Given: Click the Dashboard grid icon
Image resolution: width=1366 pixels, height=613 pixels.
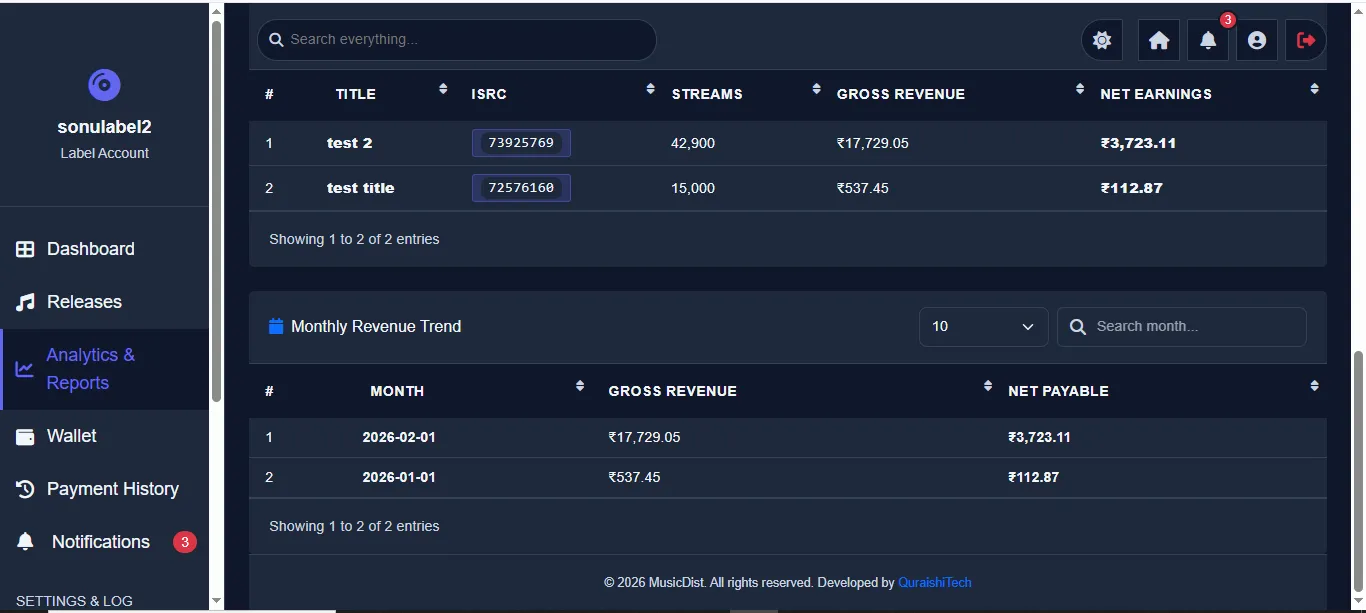Looking at the screenshot, I should pyautogui.click(x=25, y=249).
